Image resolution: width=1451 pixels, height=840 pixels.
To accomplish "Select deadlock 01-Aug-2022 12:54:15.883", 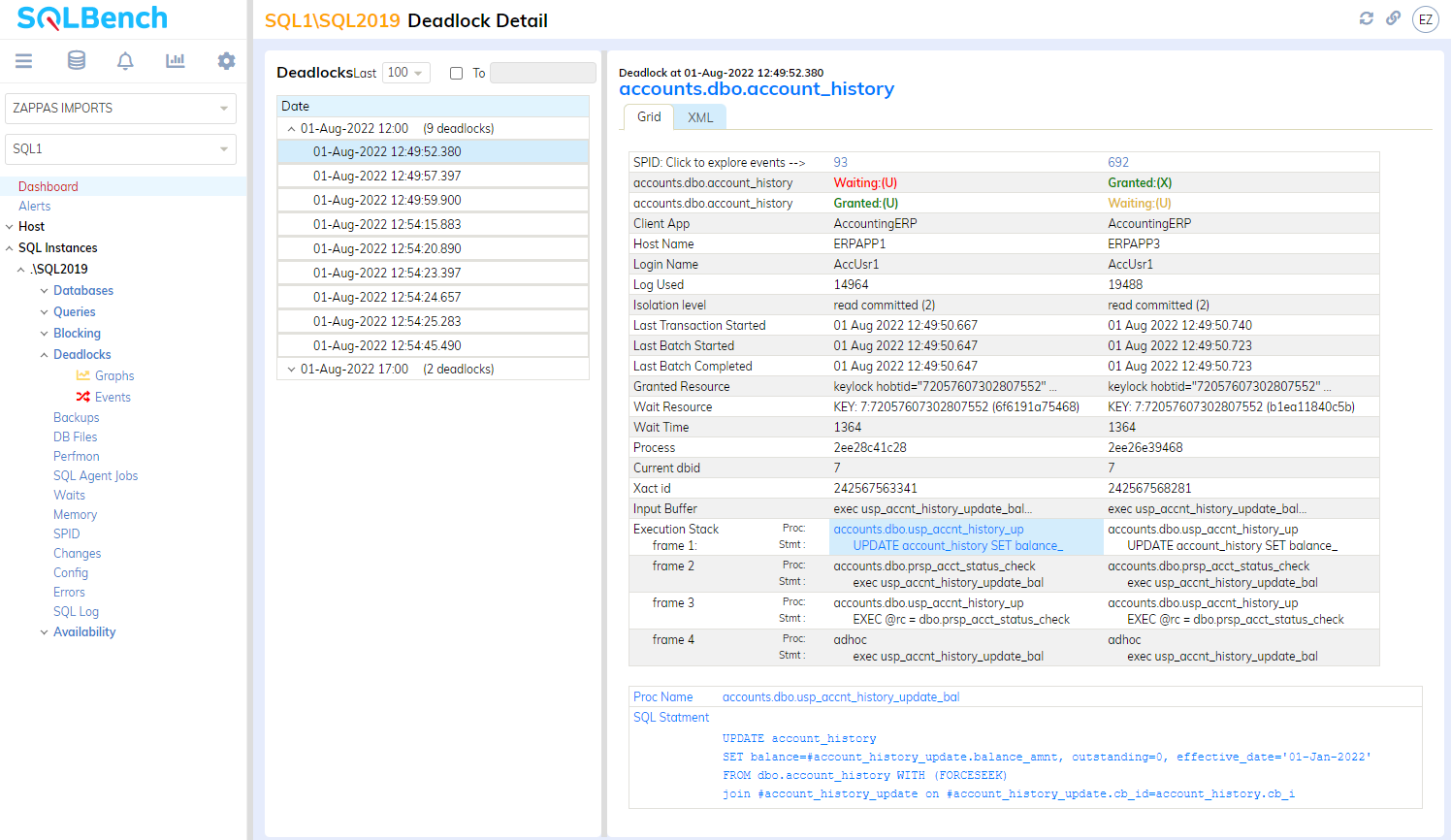I will (434, 224).
